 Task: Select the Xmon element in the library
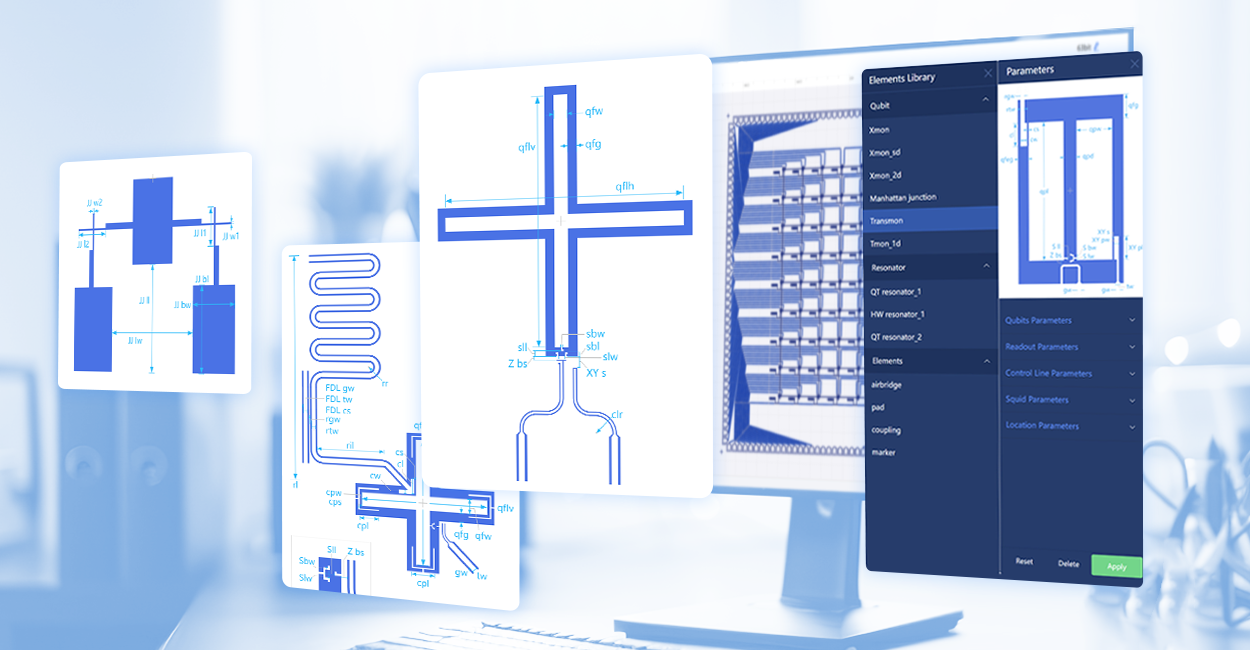(903, 129)
